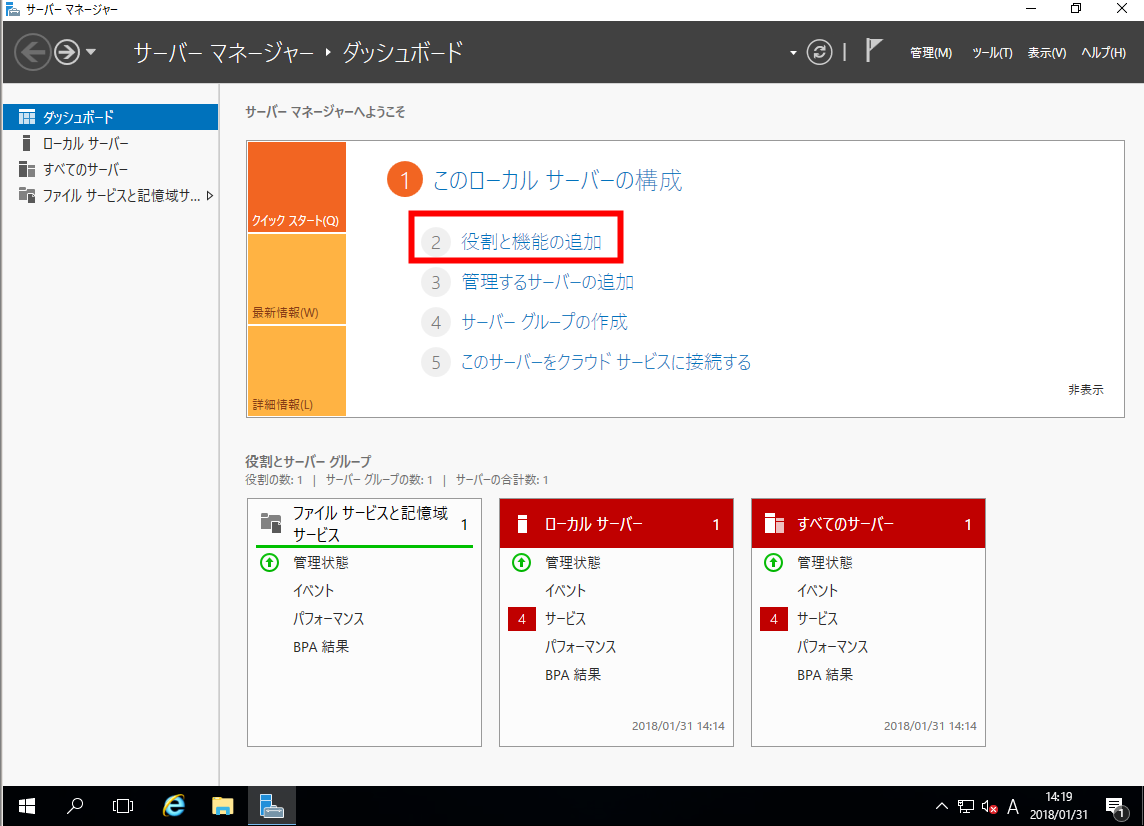1144x826 pixels.
Task: Click 管理状態 in ローカル サーバー tile
Action: [573, 563]
